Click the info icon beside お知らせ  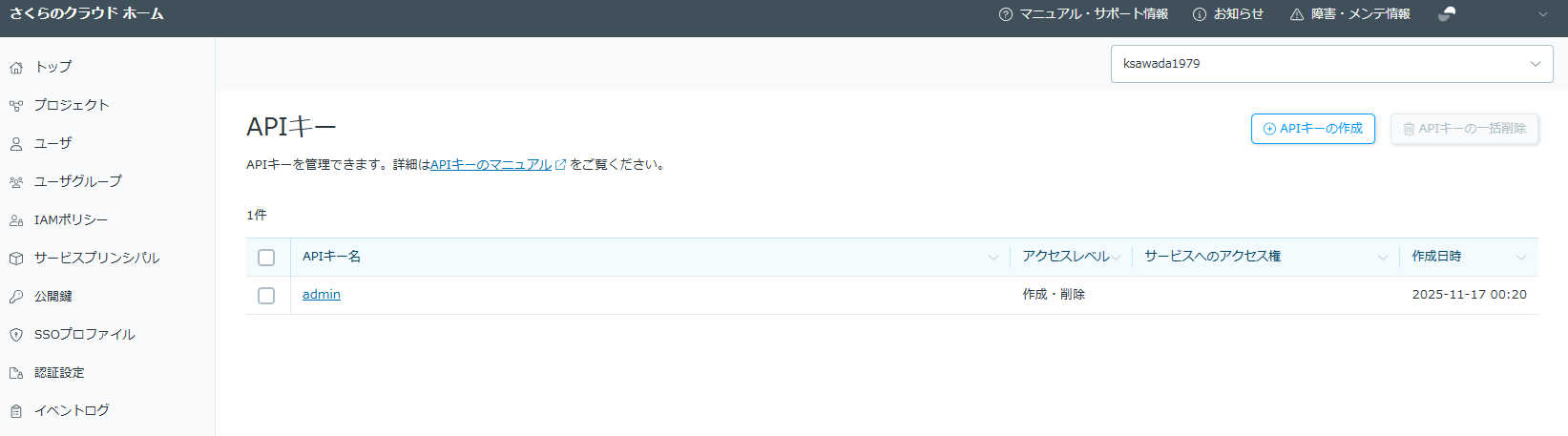point(1200,14)
